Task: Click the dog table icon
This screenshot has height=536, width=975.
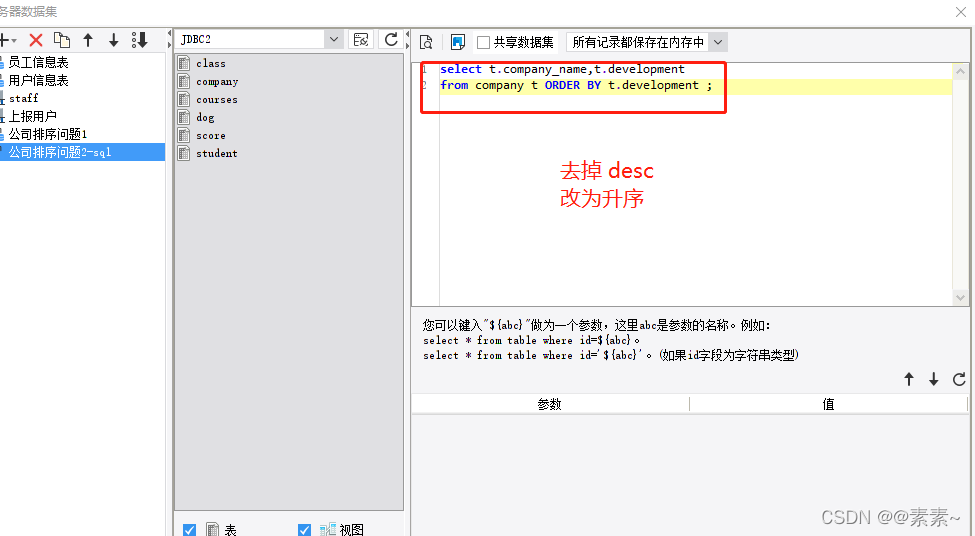Action: (184, 118)
